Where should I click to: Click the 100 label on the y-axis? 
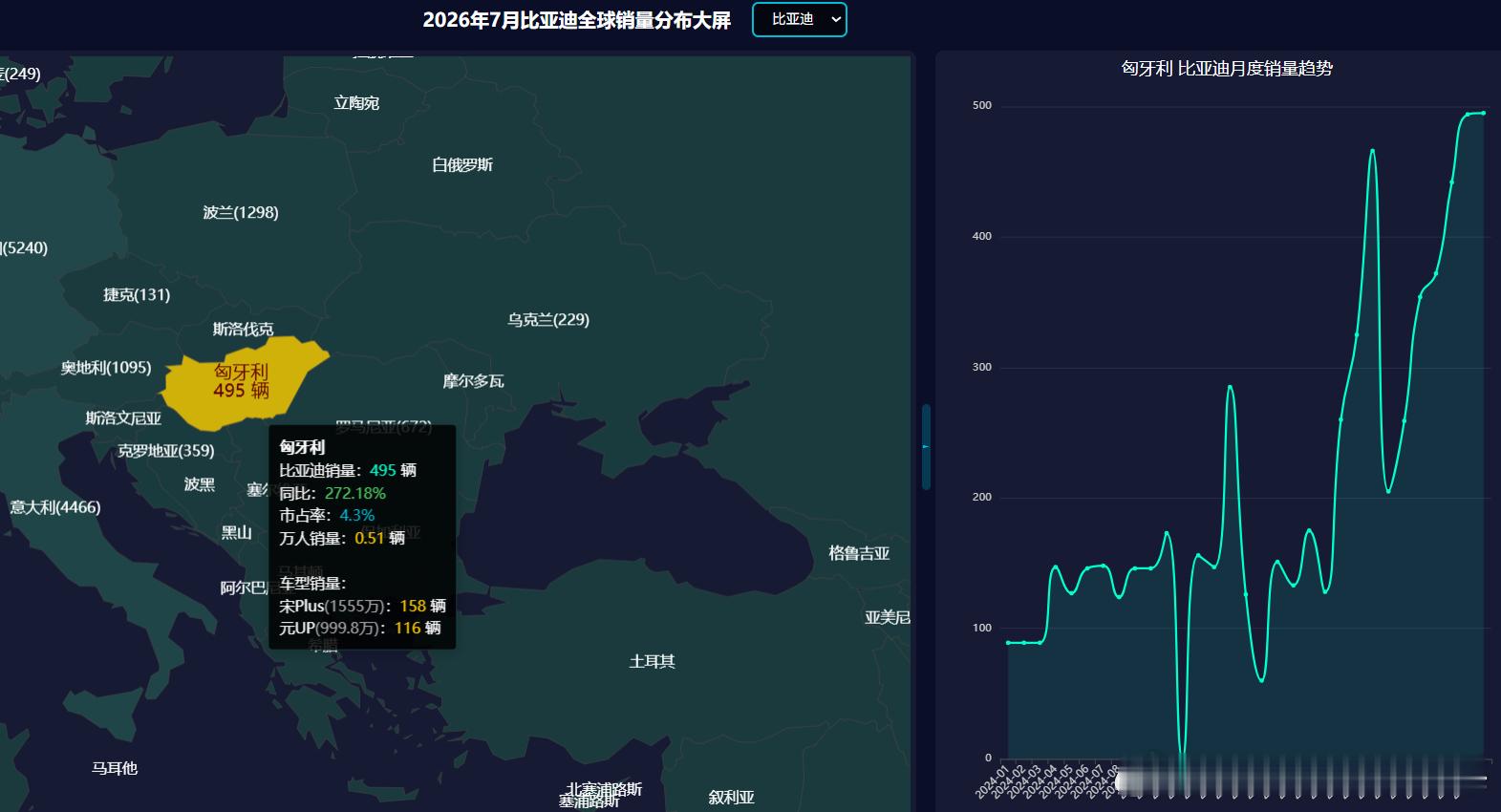(982, 628)
